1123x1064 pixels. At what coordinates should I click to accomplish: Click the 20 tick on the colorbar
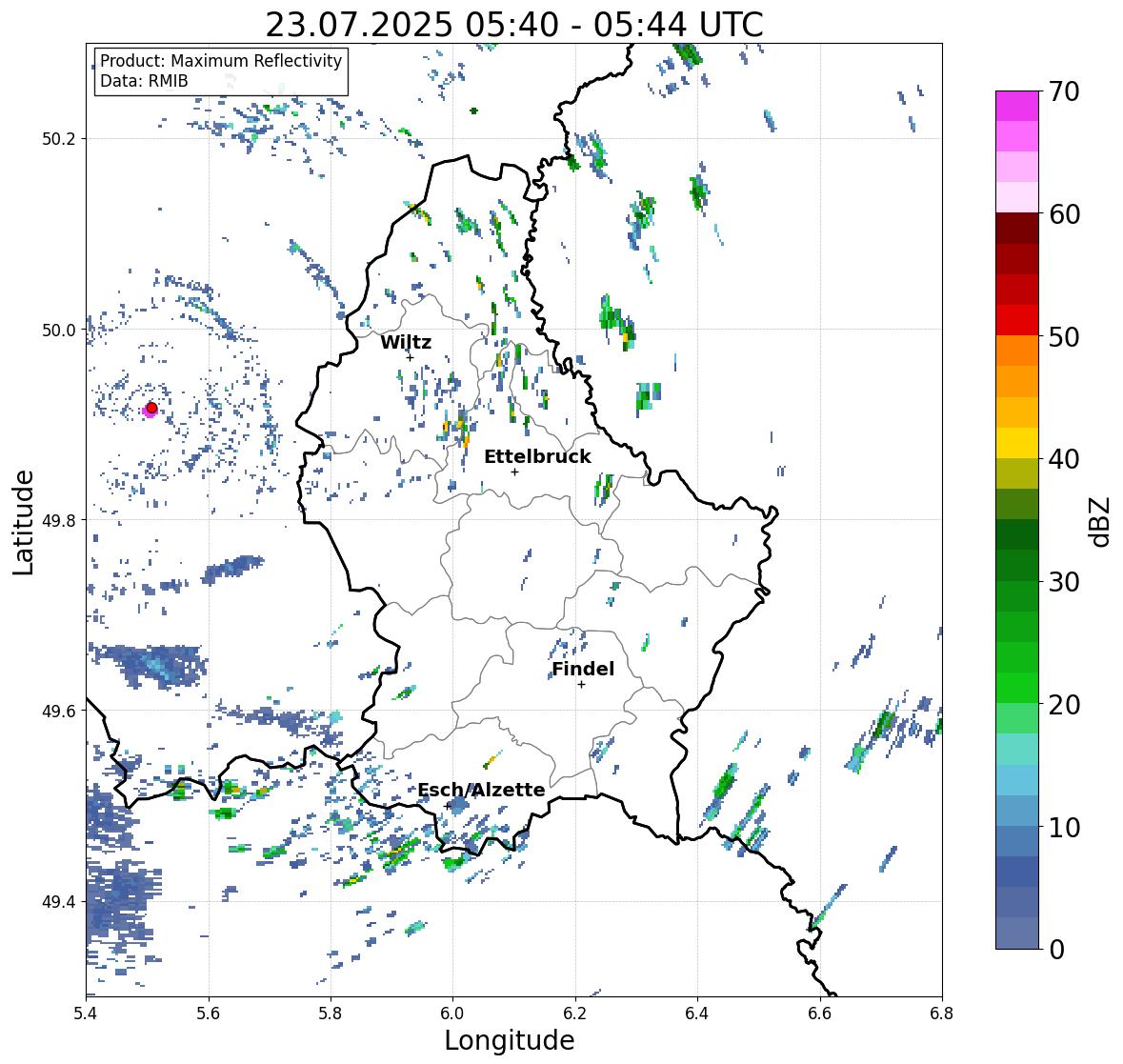pos(1064,705)
